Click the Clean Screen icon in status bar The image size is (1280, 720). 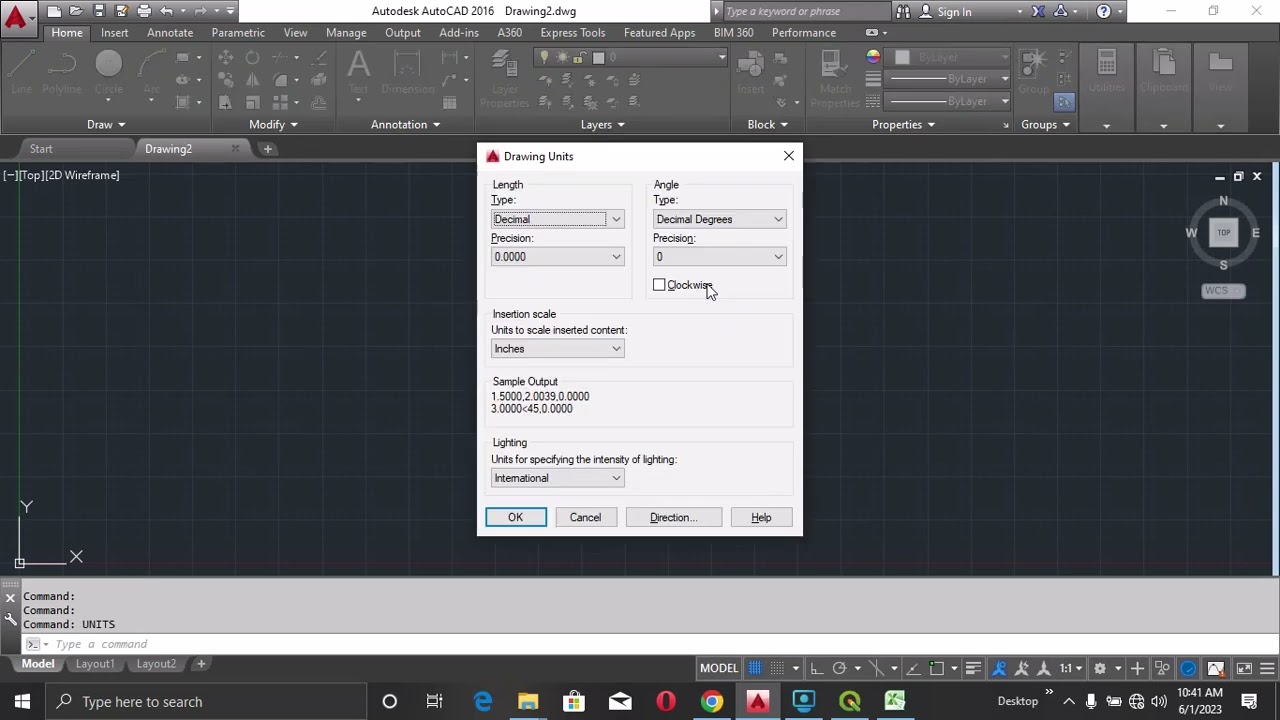[x=1244, y=668]
